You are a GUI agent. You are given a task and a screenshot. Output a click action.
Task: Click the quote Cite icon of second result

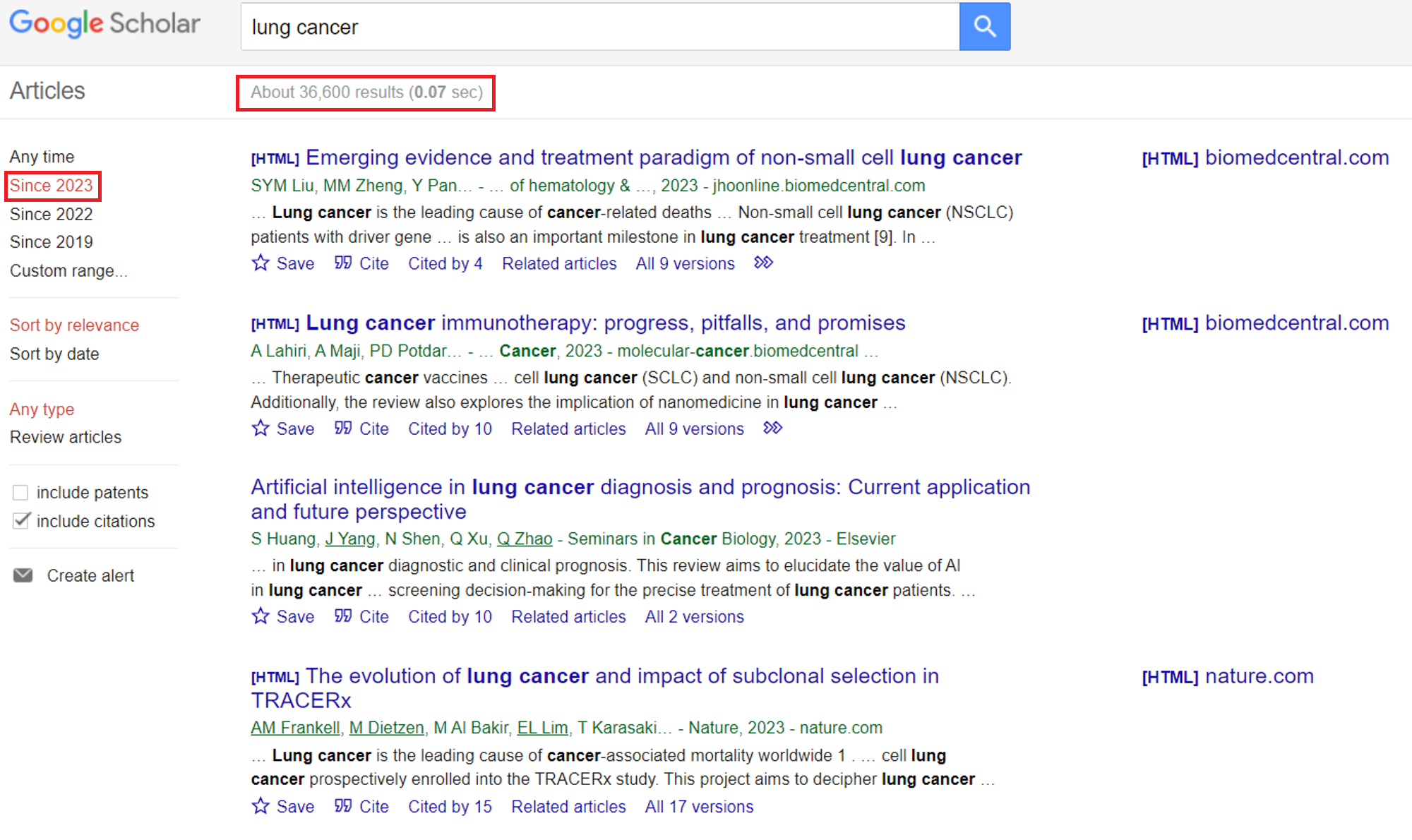pos(343,428)
